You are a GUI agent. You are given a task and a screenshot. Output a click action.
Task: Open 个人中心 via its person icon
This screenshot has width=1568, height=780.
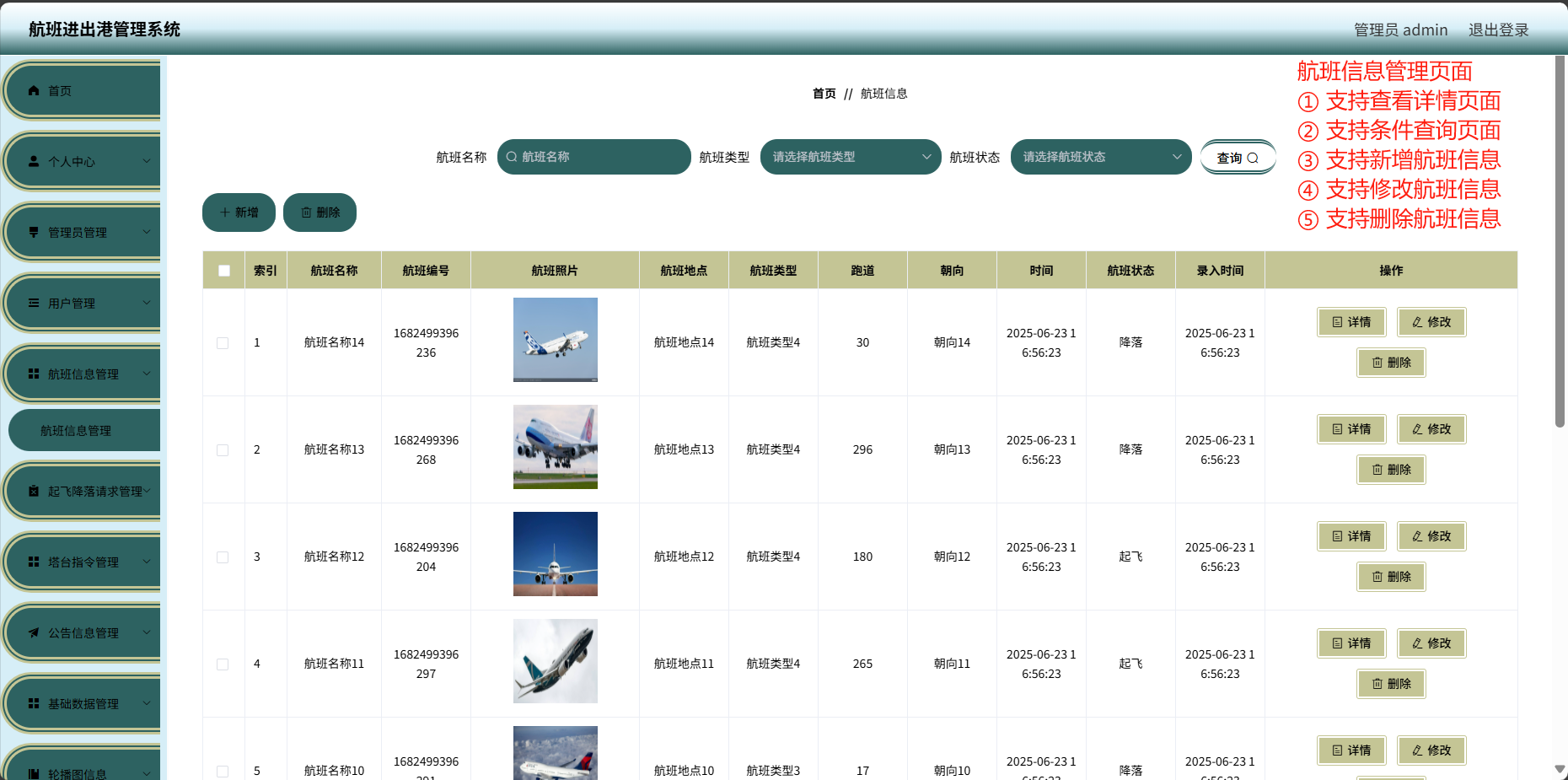35,160
